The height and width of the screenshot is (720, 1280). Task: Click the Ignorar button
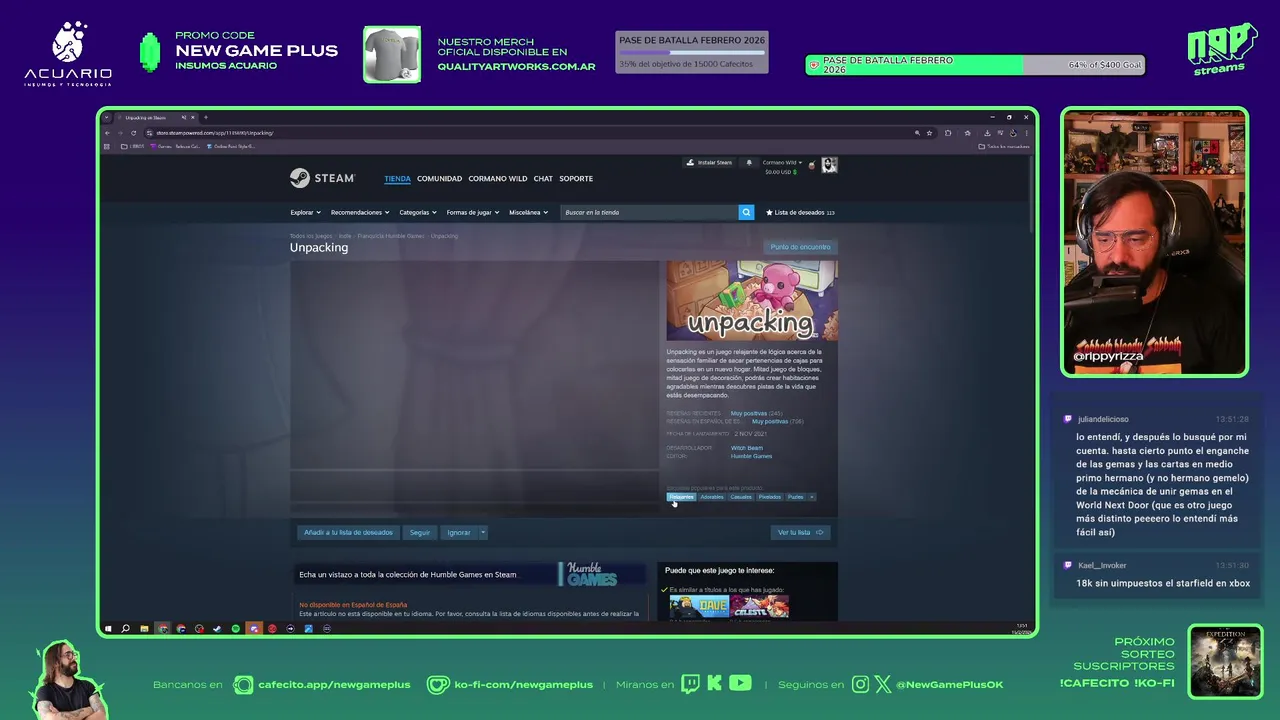[x=458, y=532]
